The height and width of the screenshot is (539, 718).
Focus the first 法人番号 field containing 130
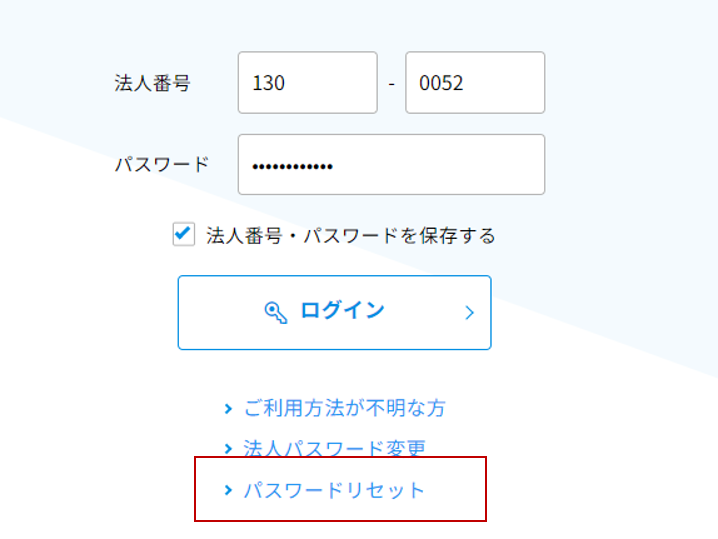pyautogui.click(x=308, y=82)
